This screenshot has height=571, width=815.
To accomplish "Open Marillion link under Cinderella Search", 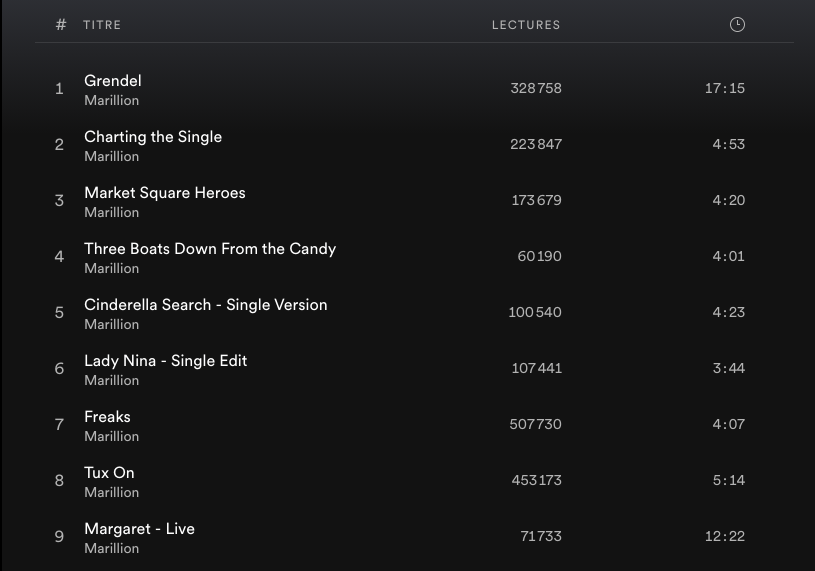I will pos(112,325).
